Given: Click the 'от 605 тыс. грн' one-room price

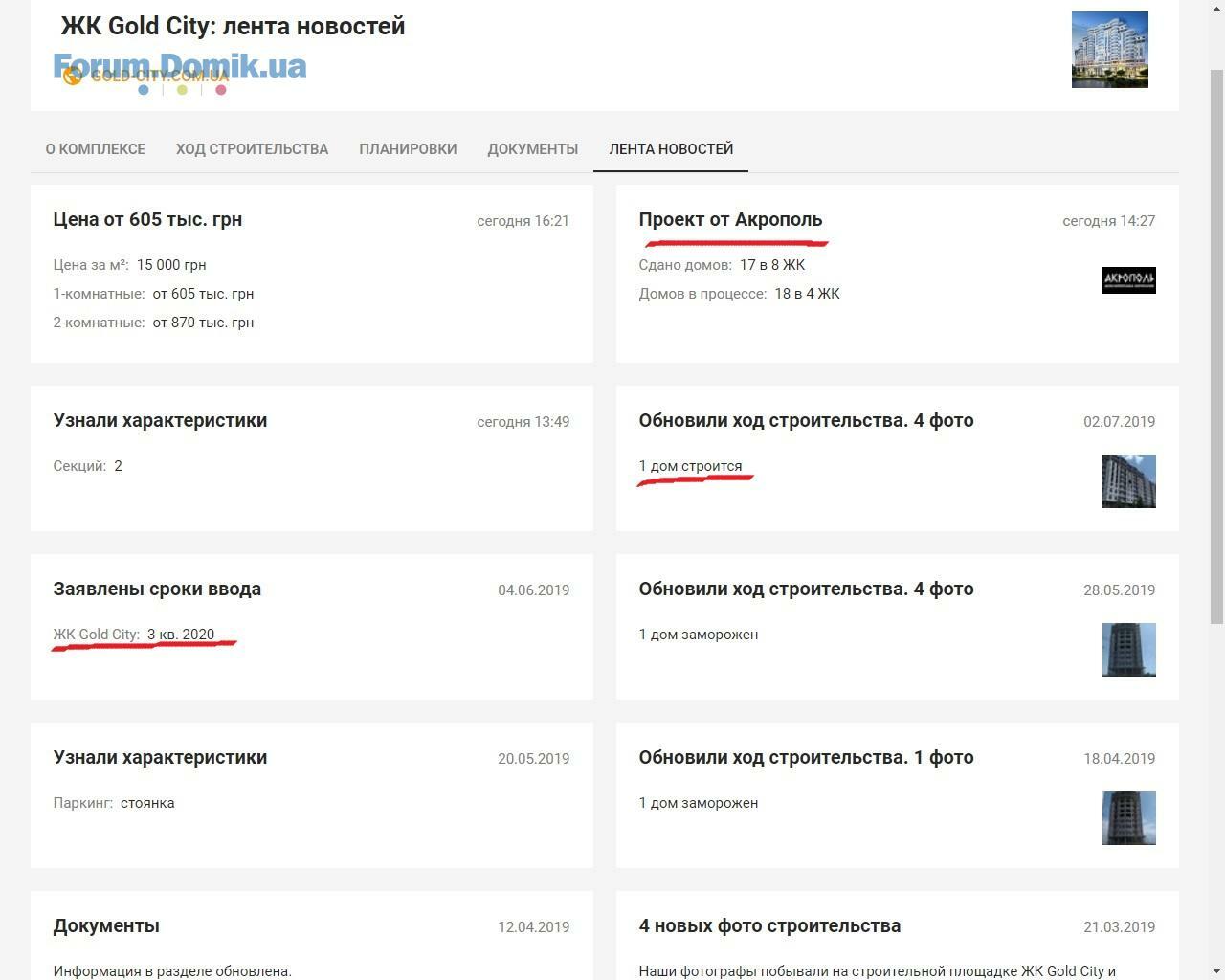Looking at the screenshot, I should pos(203,294).
